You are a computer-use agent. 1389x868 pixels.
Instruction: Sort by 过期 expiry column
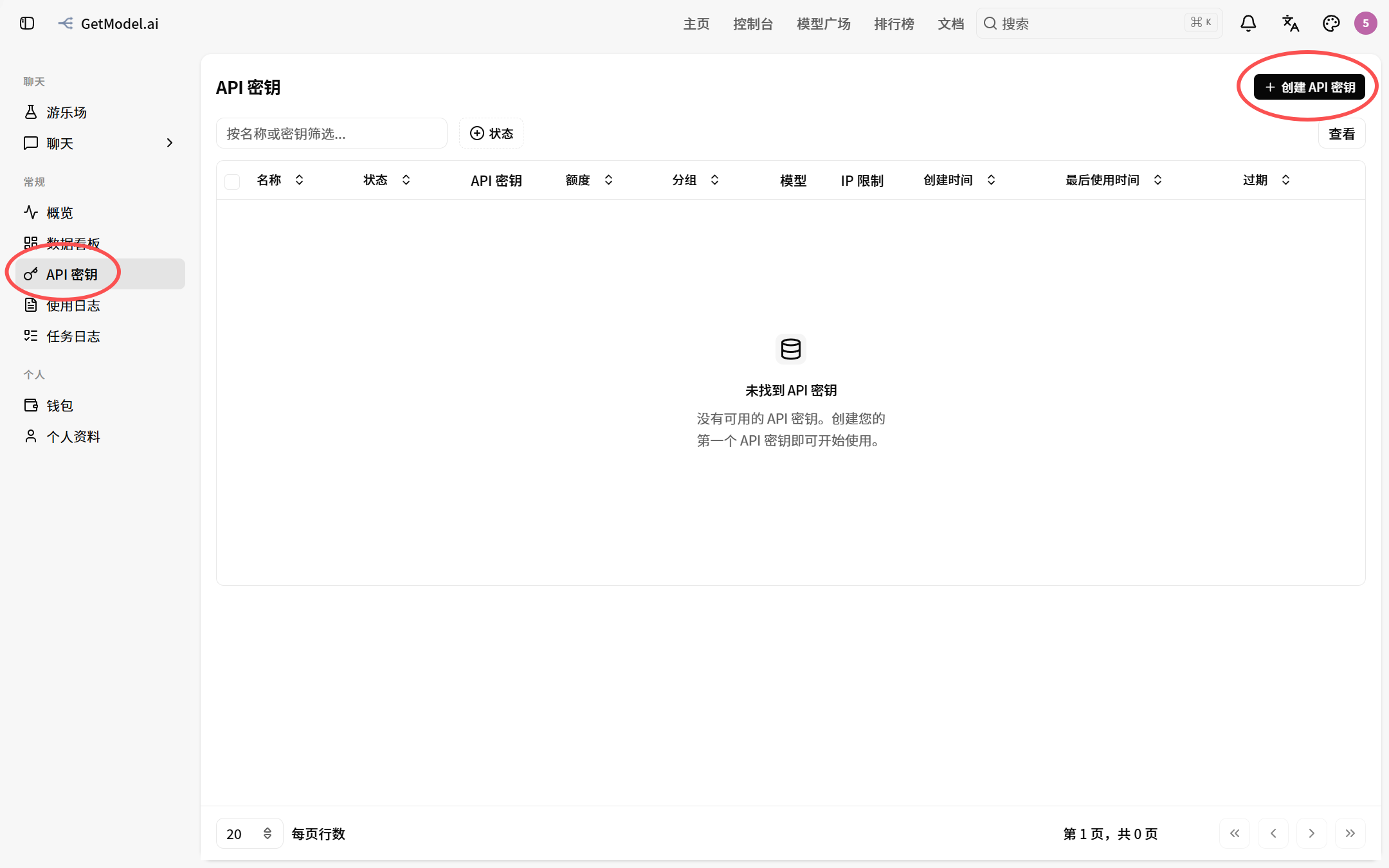pos(1266,180)
